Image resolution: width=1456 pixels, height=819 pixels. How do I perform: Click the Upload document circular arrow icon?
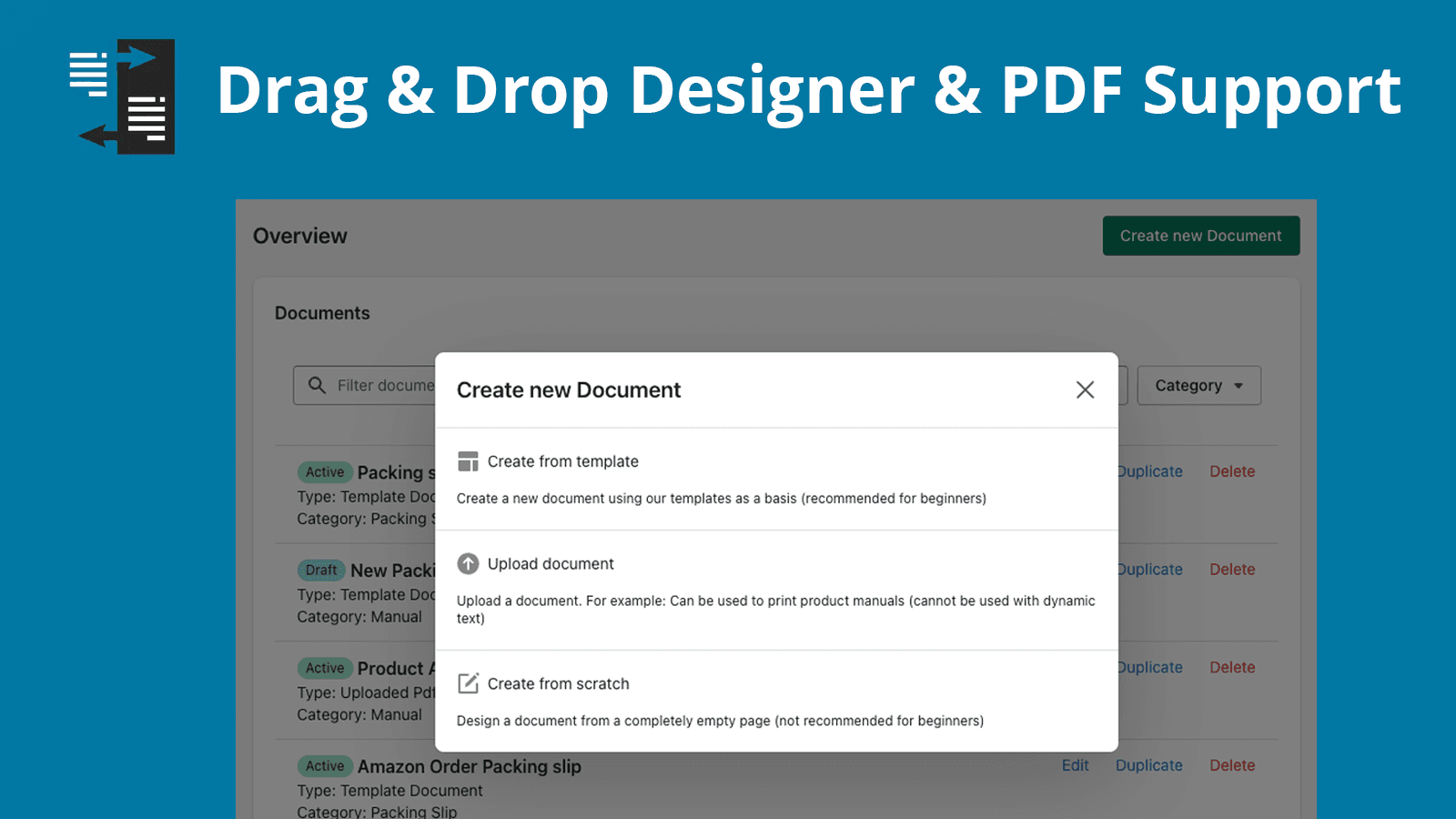pos(468,564)
